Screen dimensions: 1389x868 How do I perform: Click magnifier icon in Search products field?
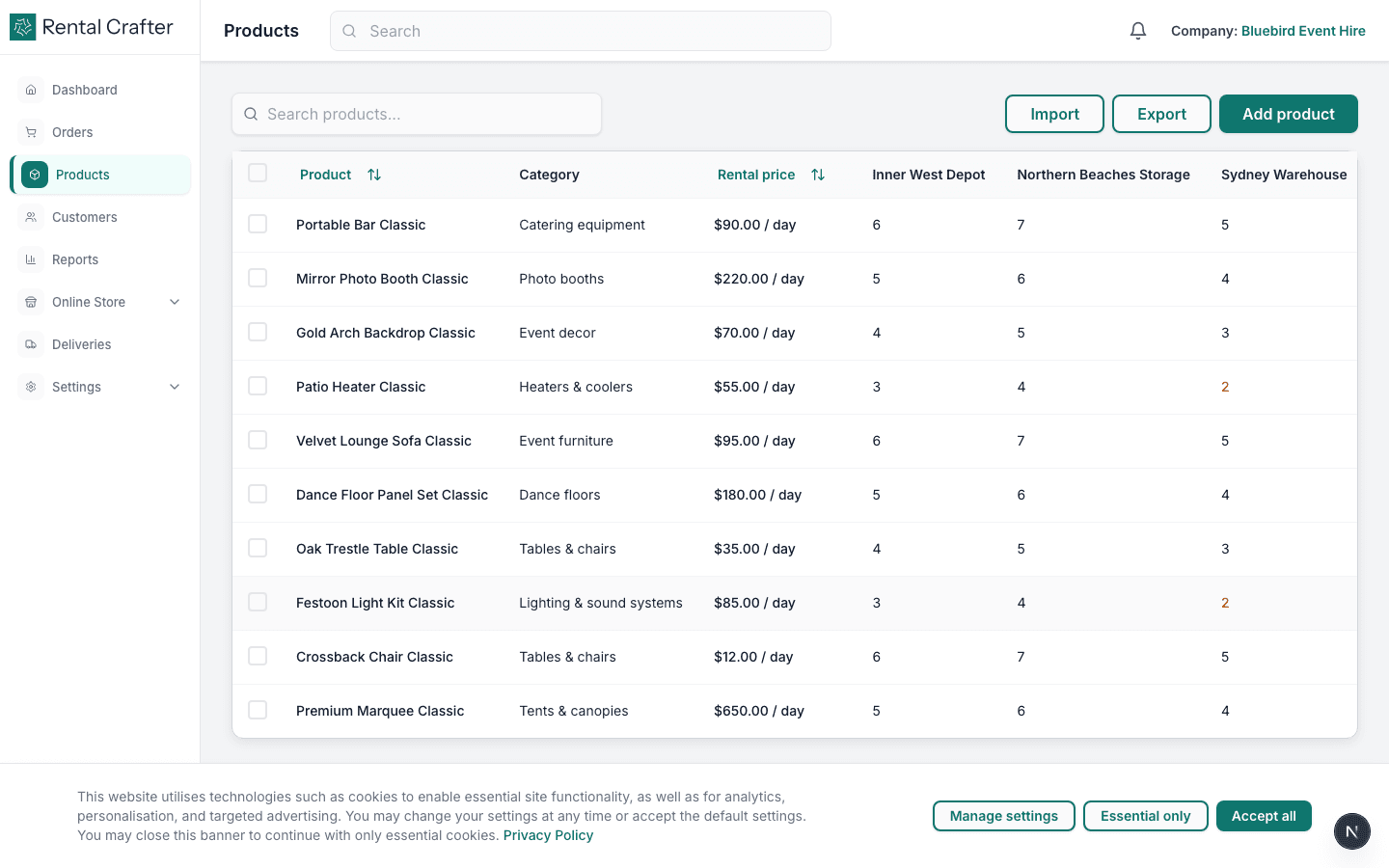[251, 114]
